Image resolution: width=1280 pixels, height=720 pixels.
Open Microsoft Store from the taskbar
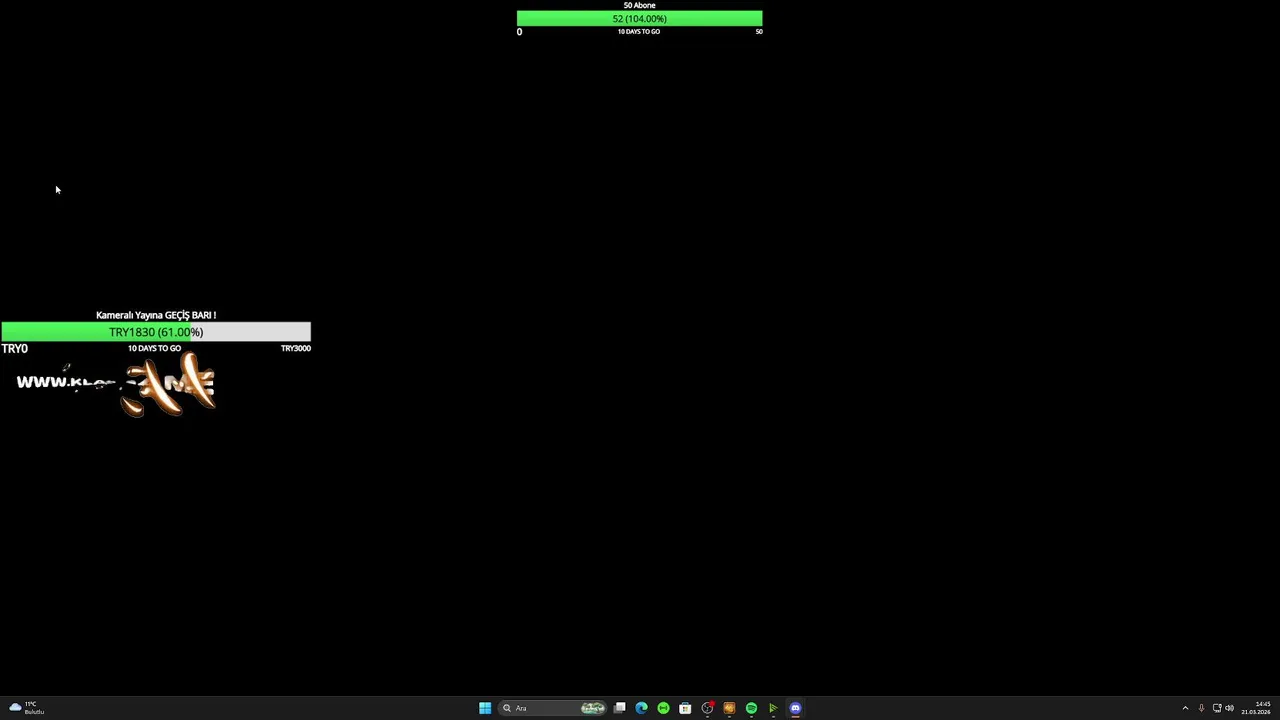pos(685,708)
